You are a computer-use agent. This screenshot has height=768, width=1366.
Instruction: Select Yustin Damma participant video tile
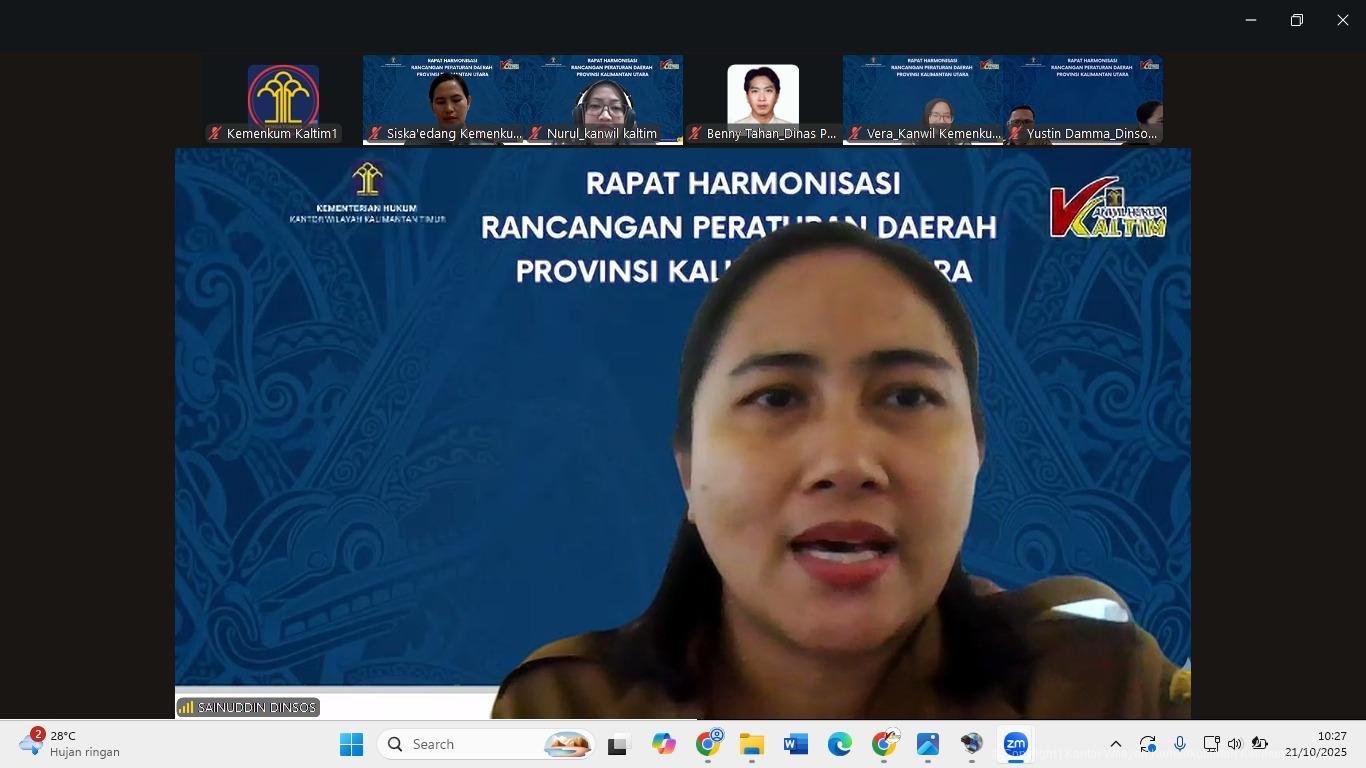(1083, 100)
